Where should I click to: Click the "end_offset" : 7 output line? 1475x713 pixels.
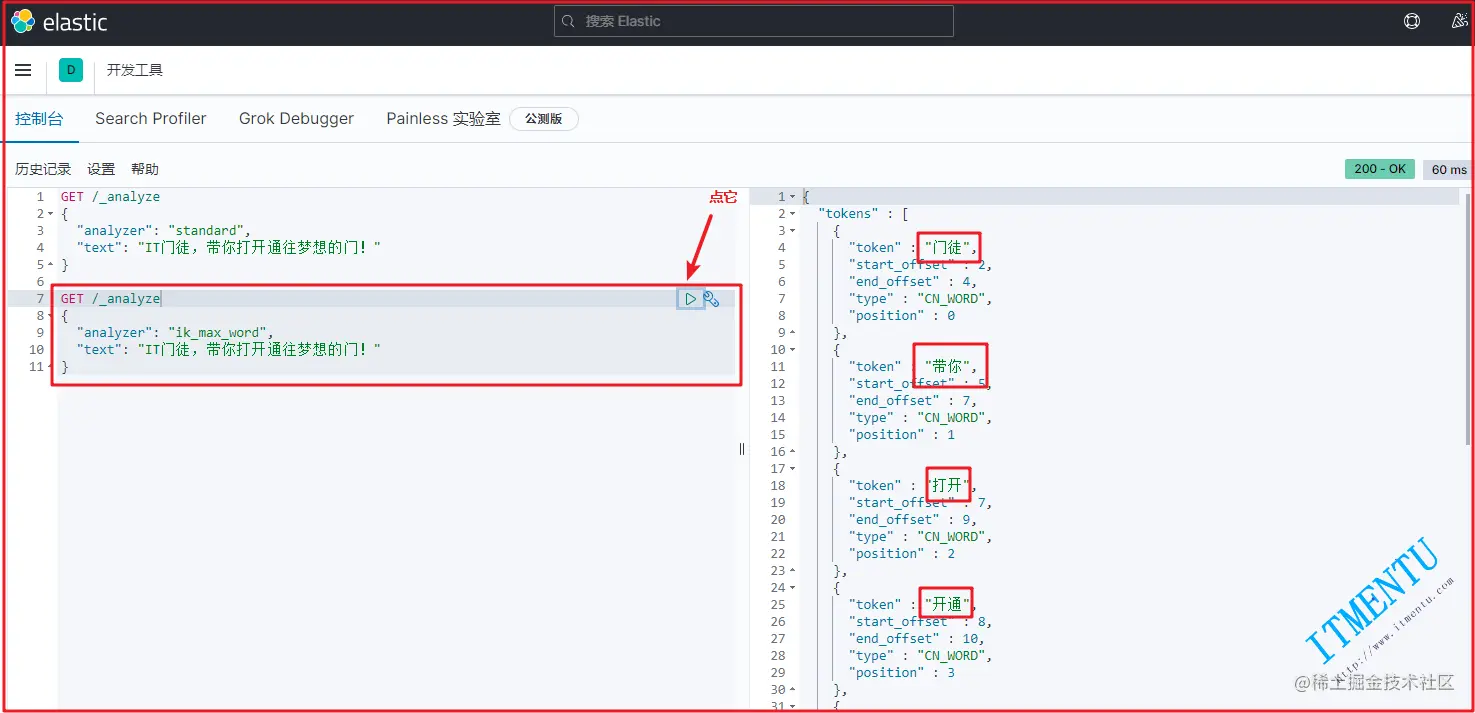[912, 401]
